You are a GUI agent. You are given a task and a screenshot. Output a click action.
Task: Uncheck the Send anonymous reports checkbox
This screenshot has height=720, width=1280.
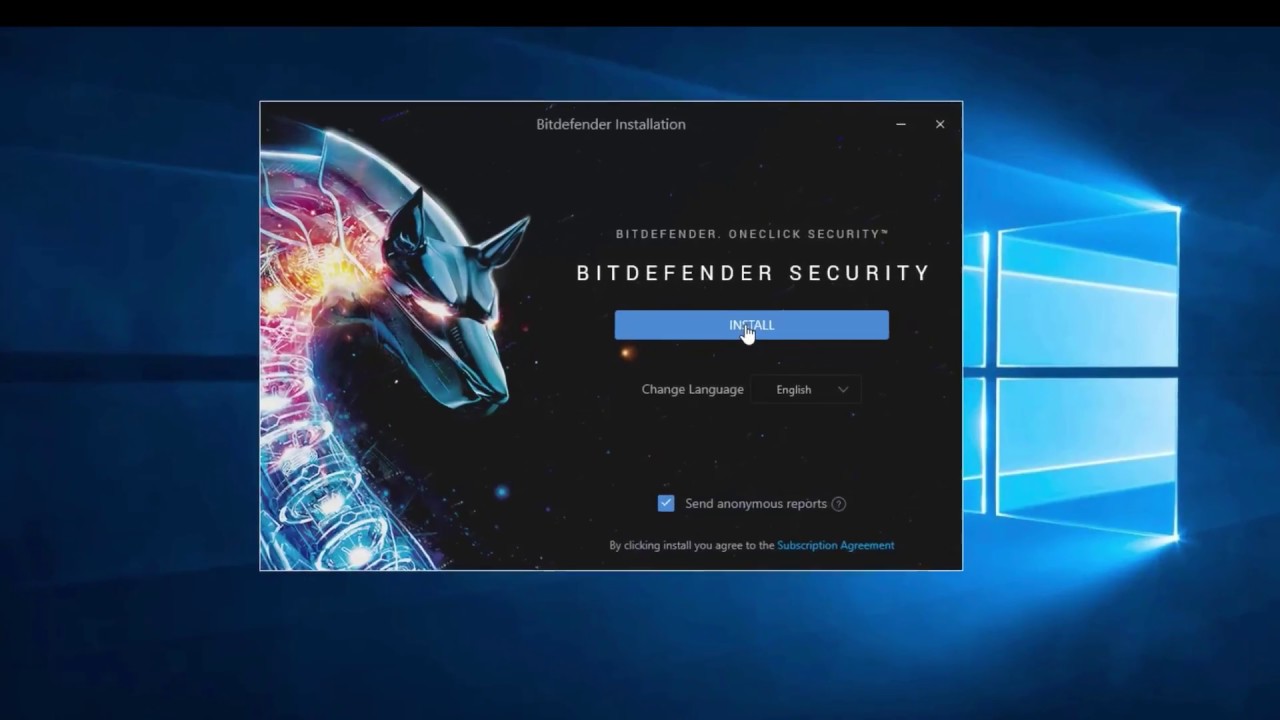pos(666,503)
